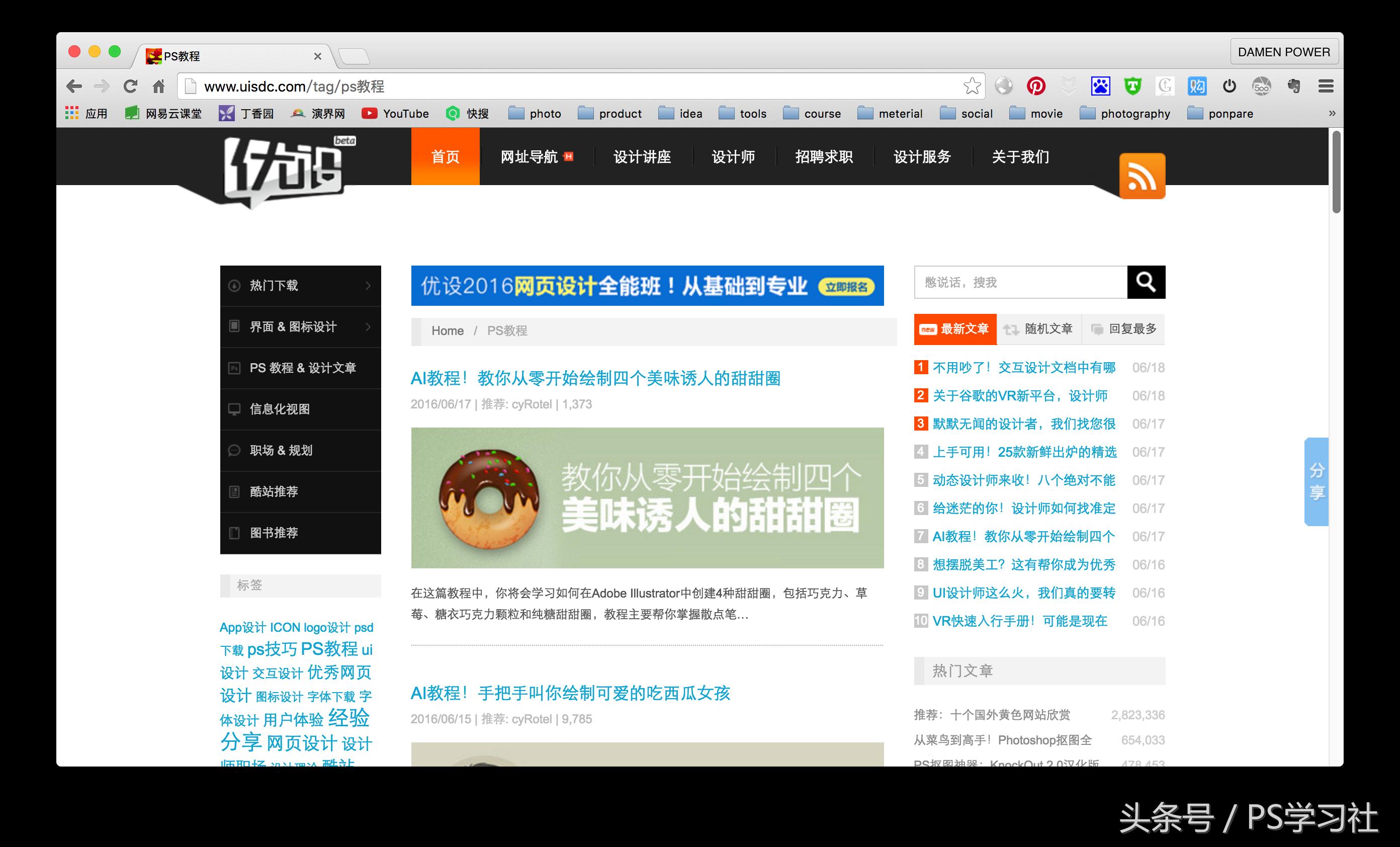The width and height of the screenshot is (1400, 847).
Task: Click the search magnifier icon
Action: pyautogui.click(x=1147, y=282)
